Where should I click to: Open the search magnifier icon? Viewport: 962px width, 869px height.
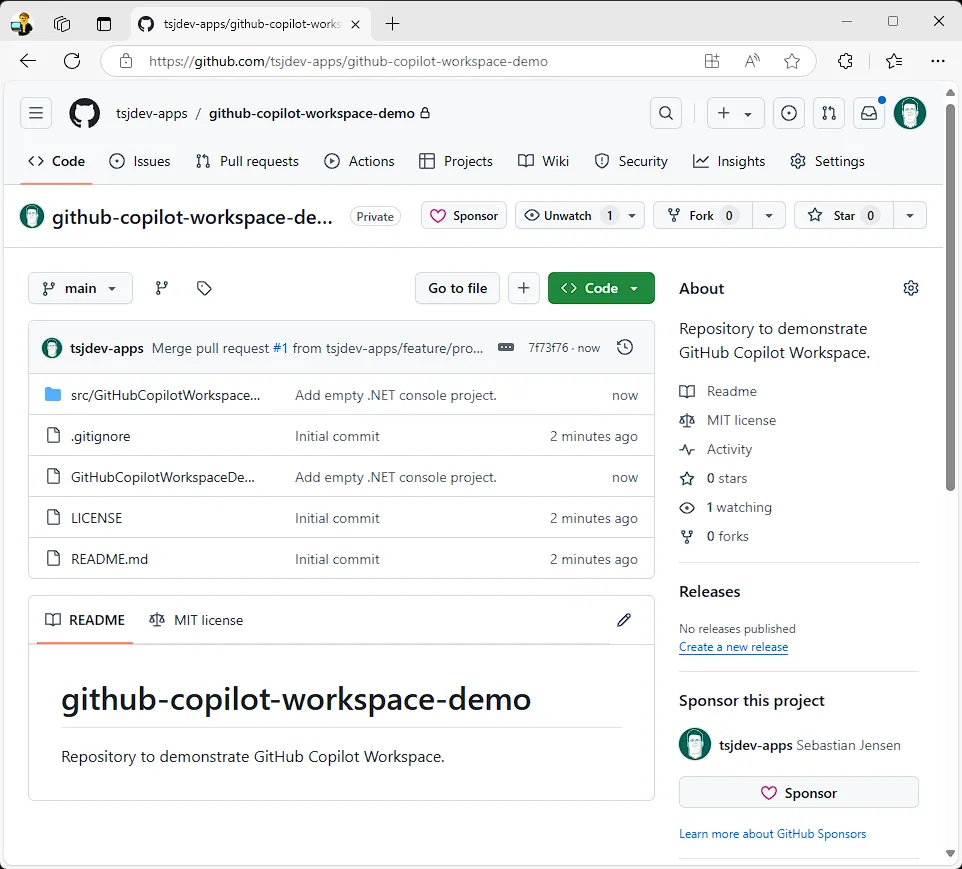pyautogui.click(x=666, y=114)
